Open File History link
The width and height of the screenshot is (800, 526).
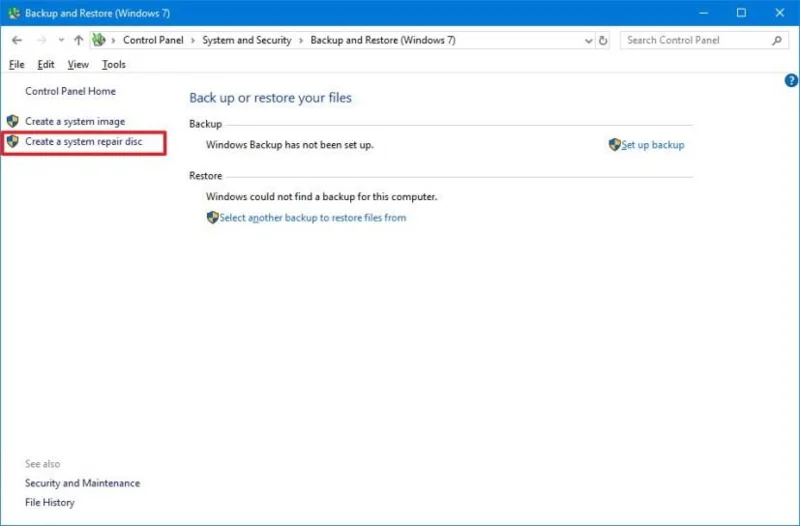(49, 503)
